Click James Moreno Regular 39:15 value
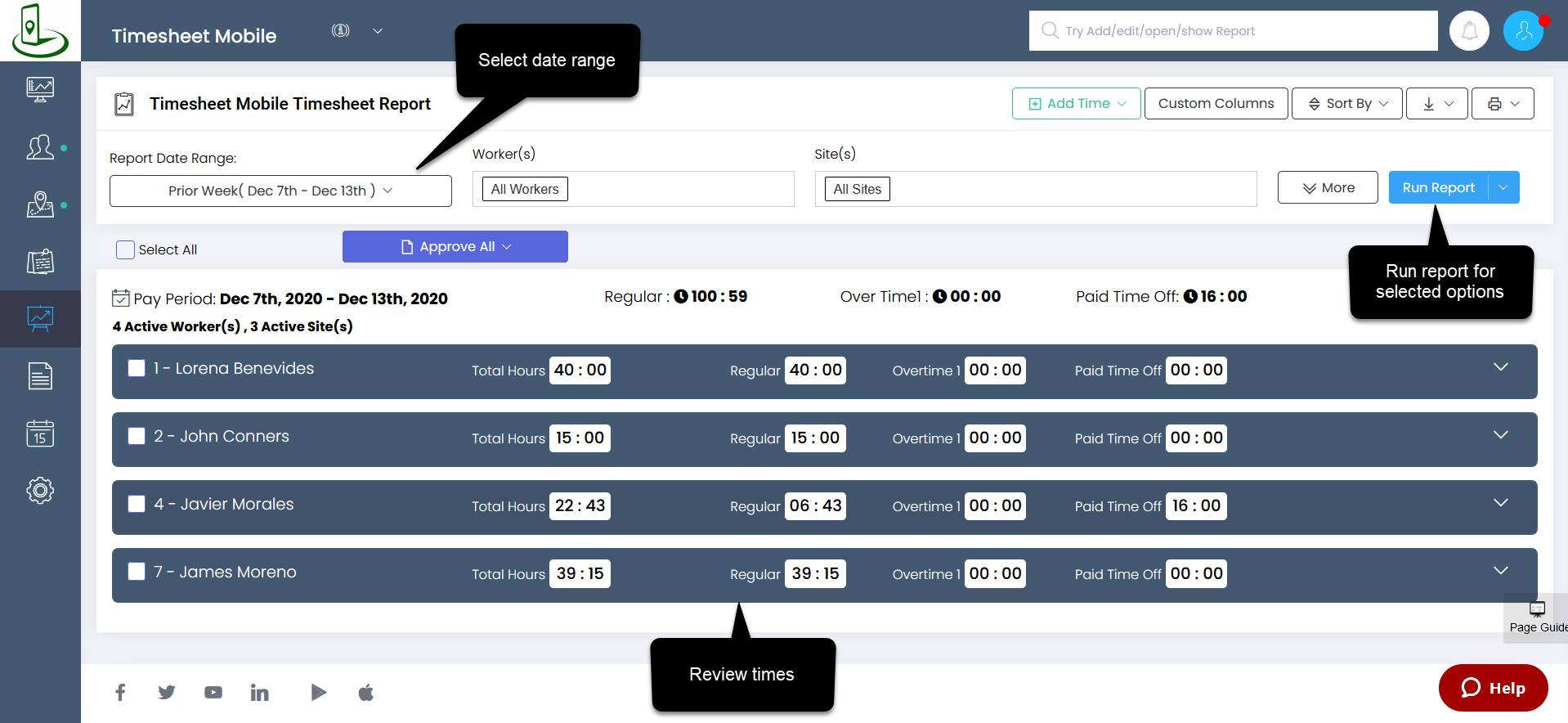 point(815,573)
